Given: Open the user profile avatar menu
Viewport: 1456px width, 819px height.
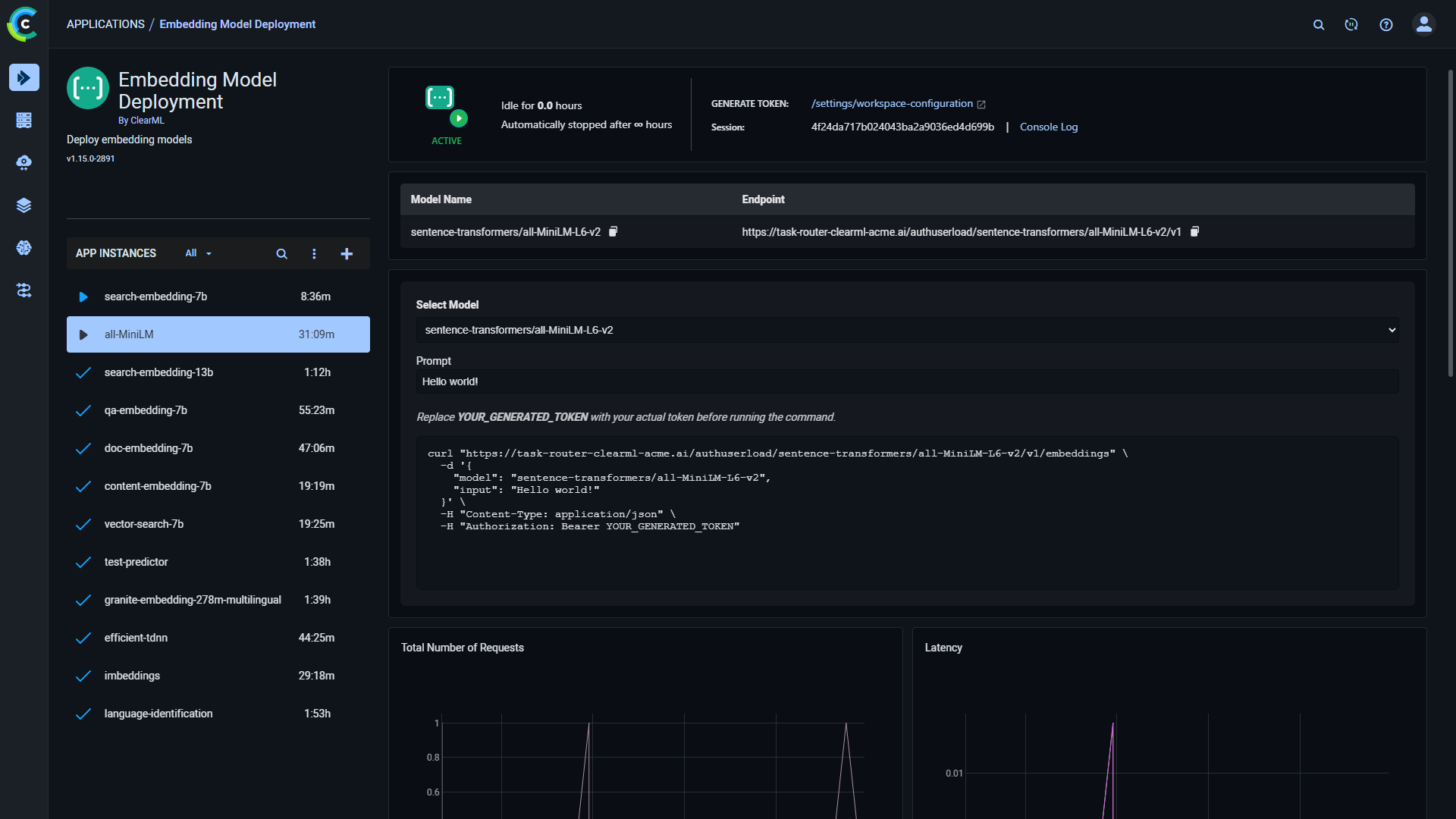Looking at the screenshot, I should pyautogui.click(x=1423, y=24).
